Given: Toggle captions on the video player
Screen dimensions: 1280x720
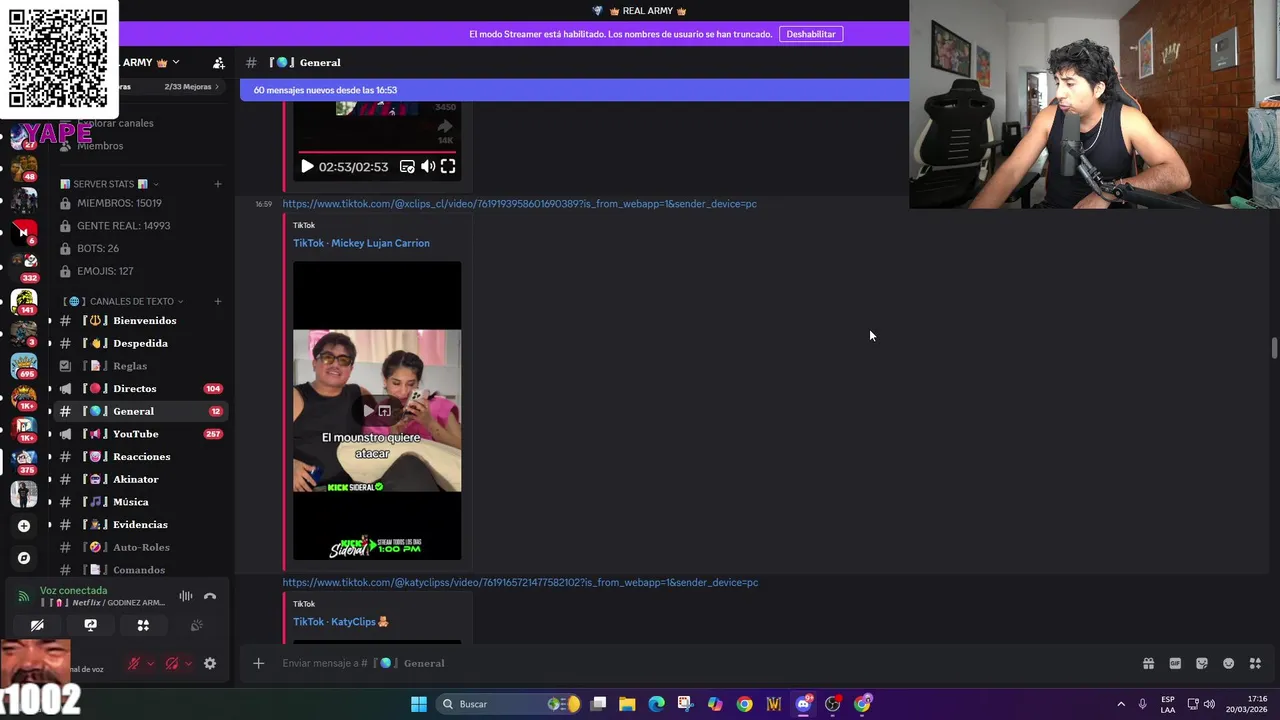Looking at the screenshot, I should pyautogui.click(x=407, y=167).
